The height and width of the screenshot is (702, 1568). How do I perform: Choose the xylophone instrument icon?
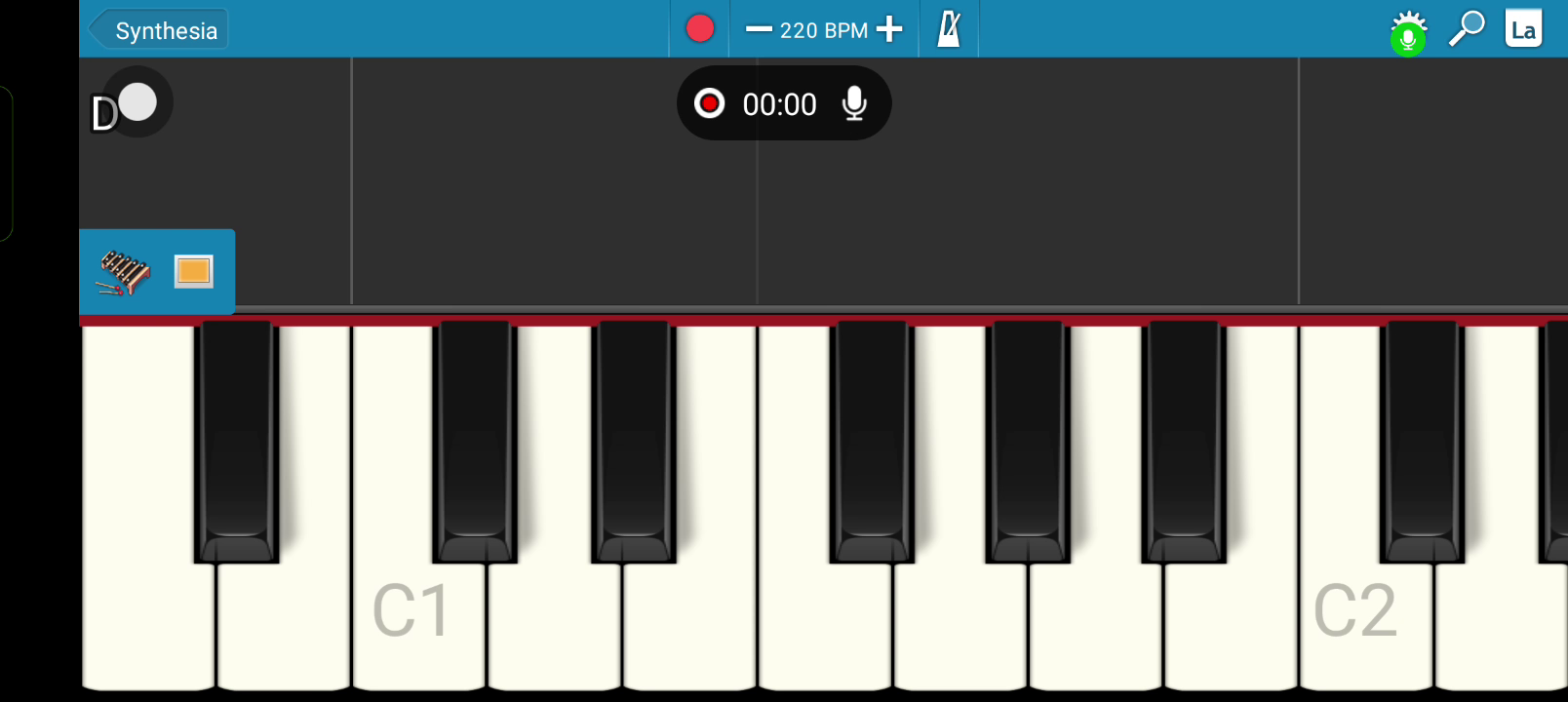(123, 272)
